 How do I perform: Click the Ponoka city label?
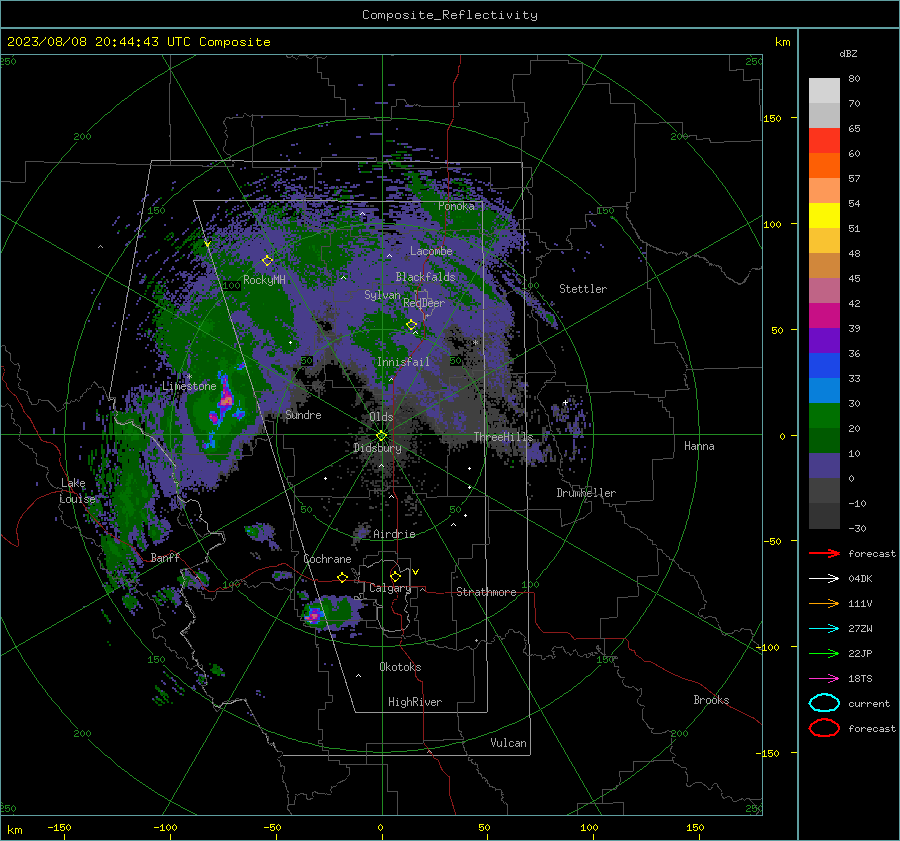pyautogui.click(x=456, y=206)
